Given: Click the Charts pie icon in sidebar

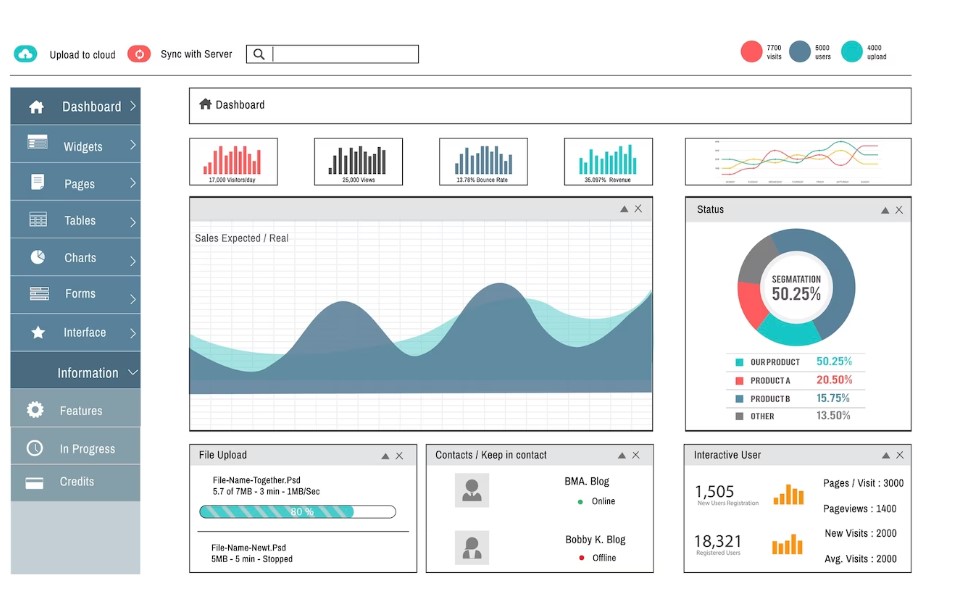Looking at the screenshot, I should 38,257.
